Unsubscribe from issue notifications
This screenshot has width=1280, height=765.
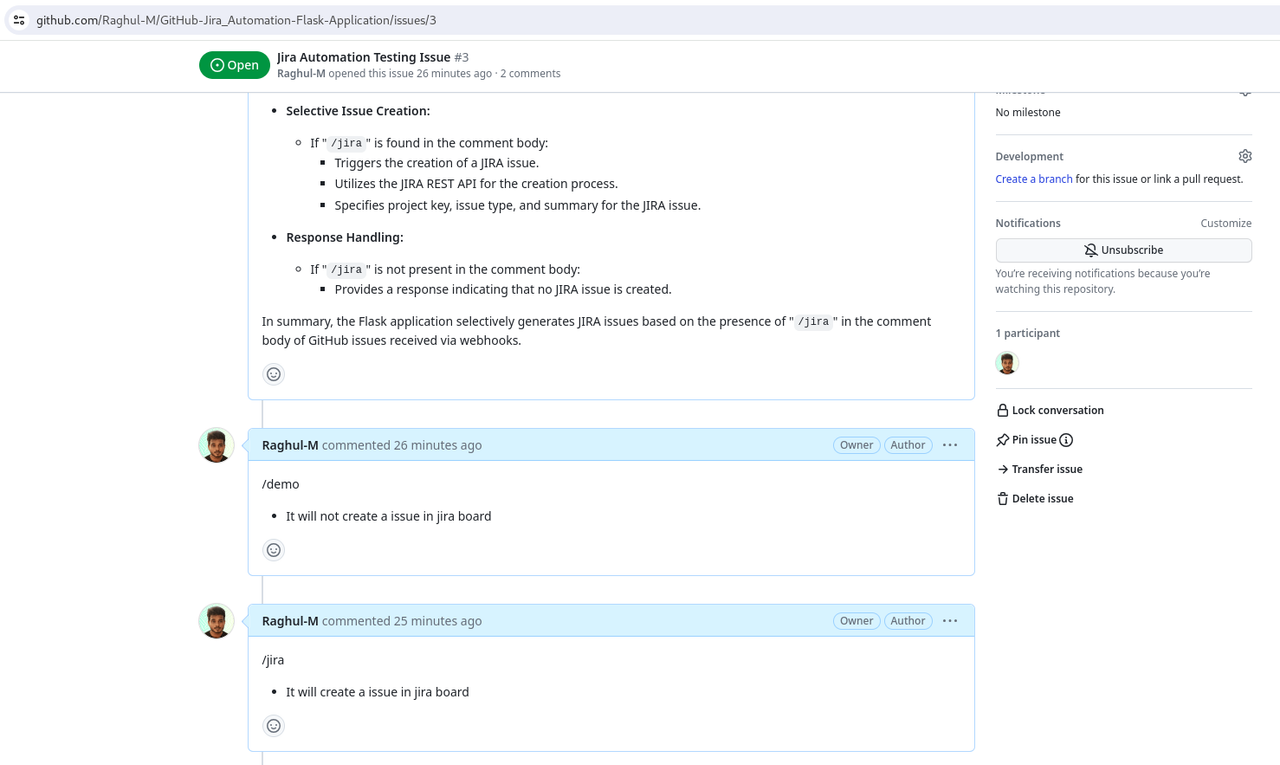(1123, 250)
